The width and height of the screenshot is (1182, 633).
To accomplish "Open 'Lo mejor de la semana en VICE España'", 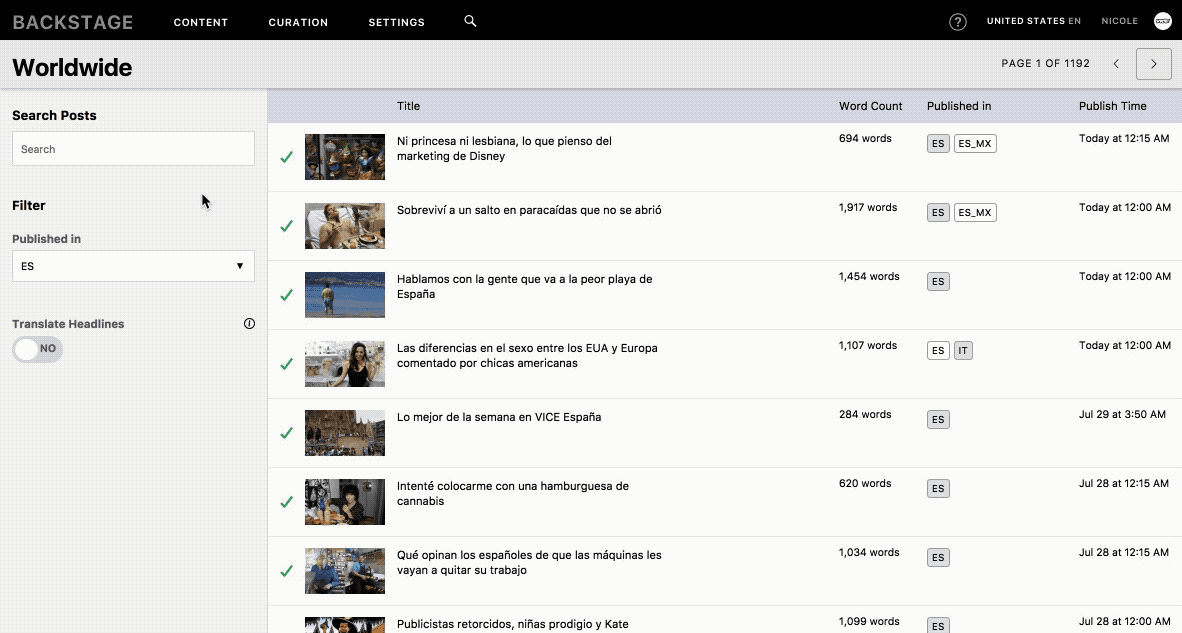I will click(x=499, y=417).
